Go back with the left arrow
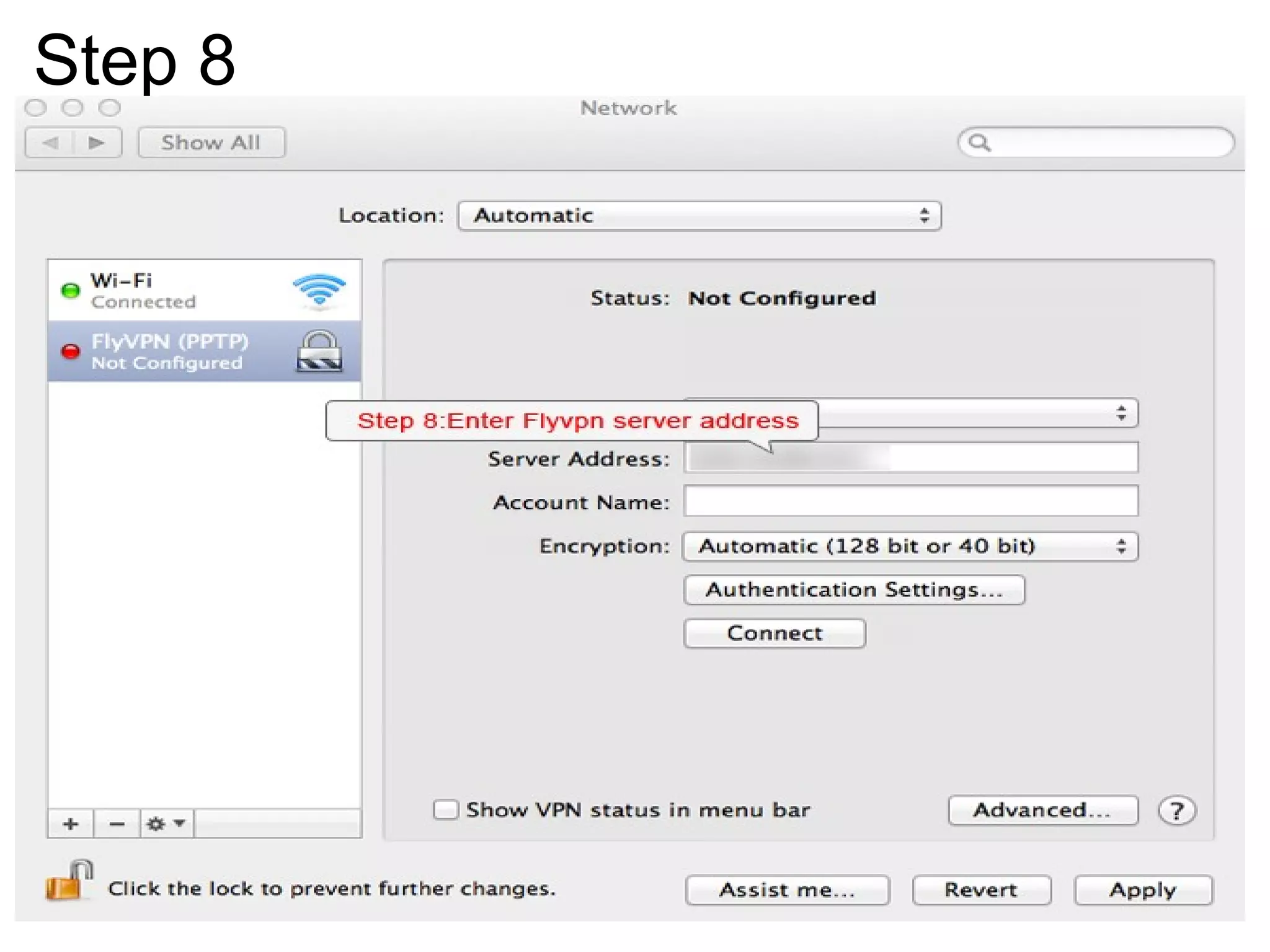This screenshot has width=1270, height=952. click(x=50, y=143)
